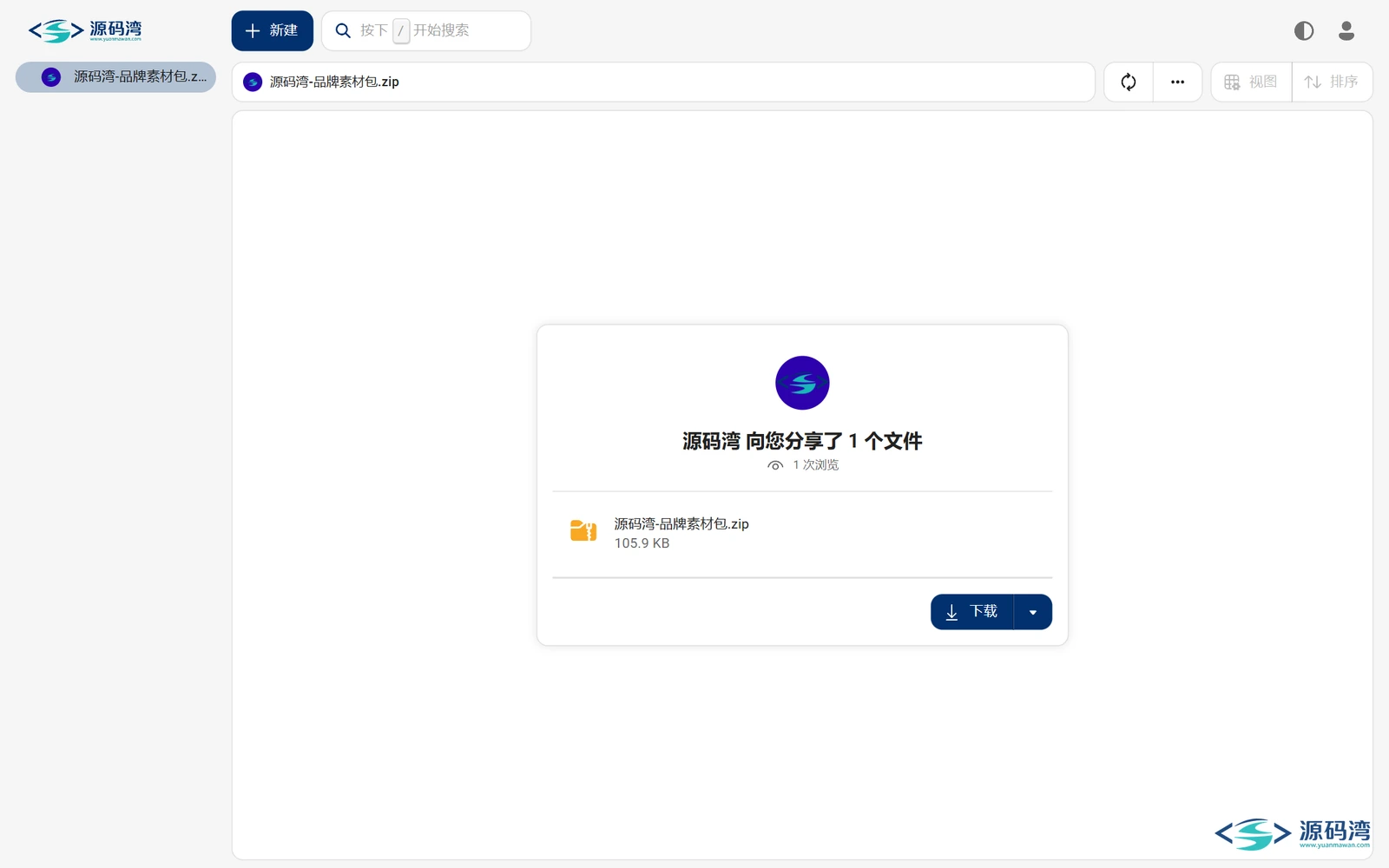1389x868 pixels.
Task: Click the 源码湾 logo at top left
Action: 85,31
